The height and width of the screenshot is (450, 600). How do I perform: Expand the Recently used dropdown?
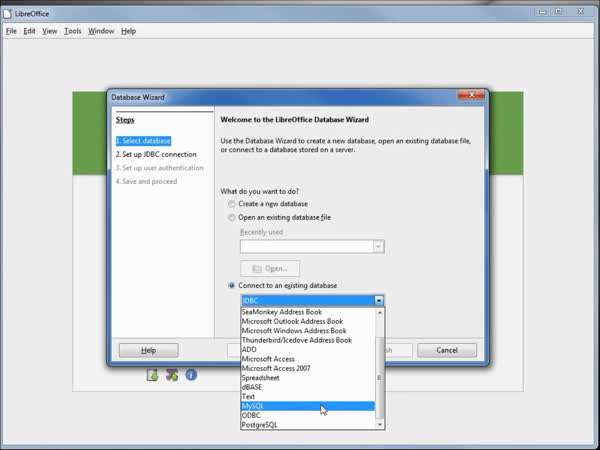[x=378, y=246]
